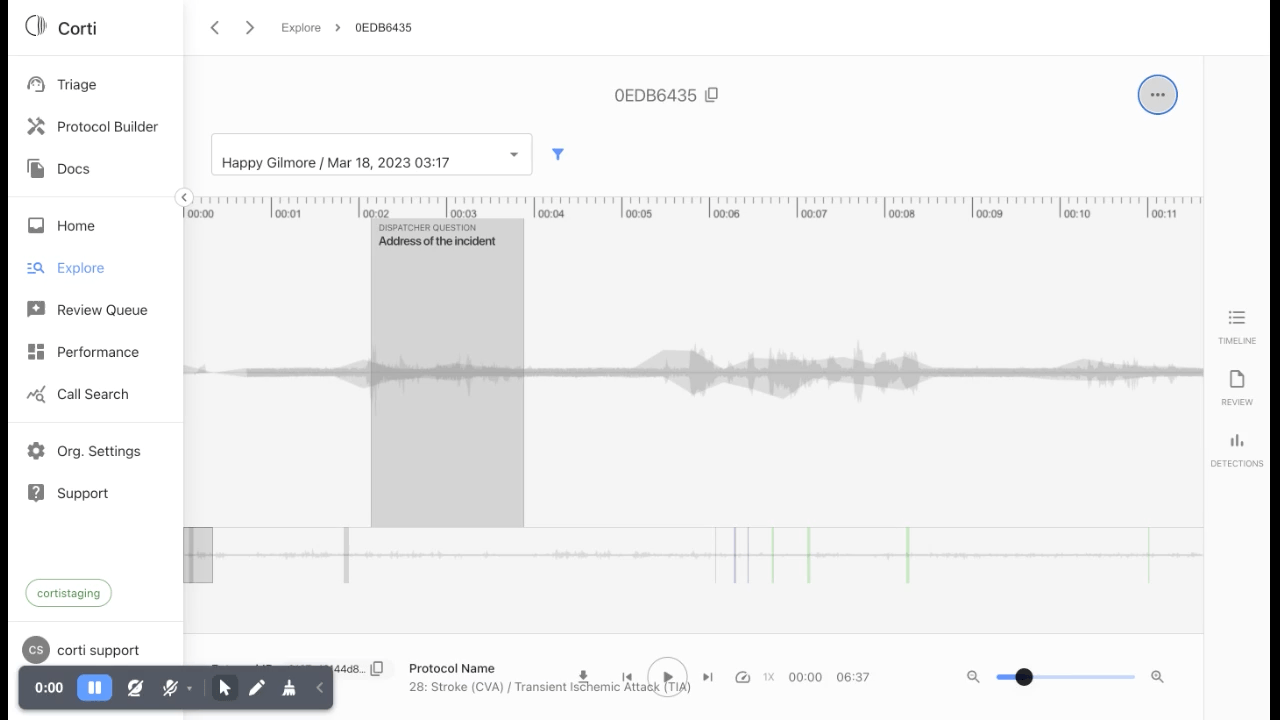Zoom in on the waveform

click(x=1157, y=677)
